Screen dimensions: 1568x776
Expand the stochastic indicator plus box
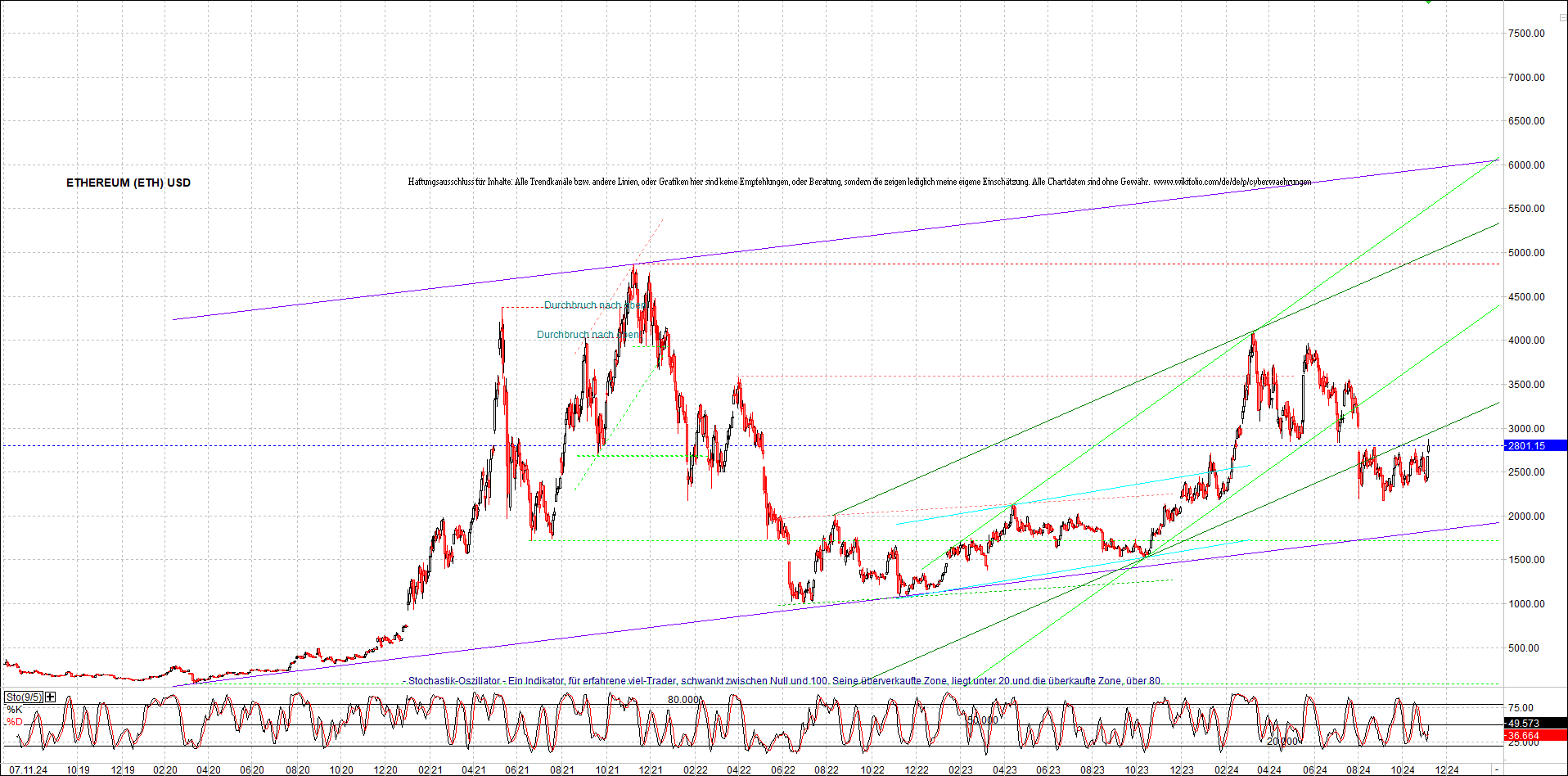(x=51, y=697)
